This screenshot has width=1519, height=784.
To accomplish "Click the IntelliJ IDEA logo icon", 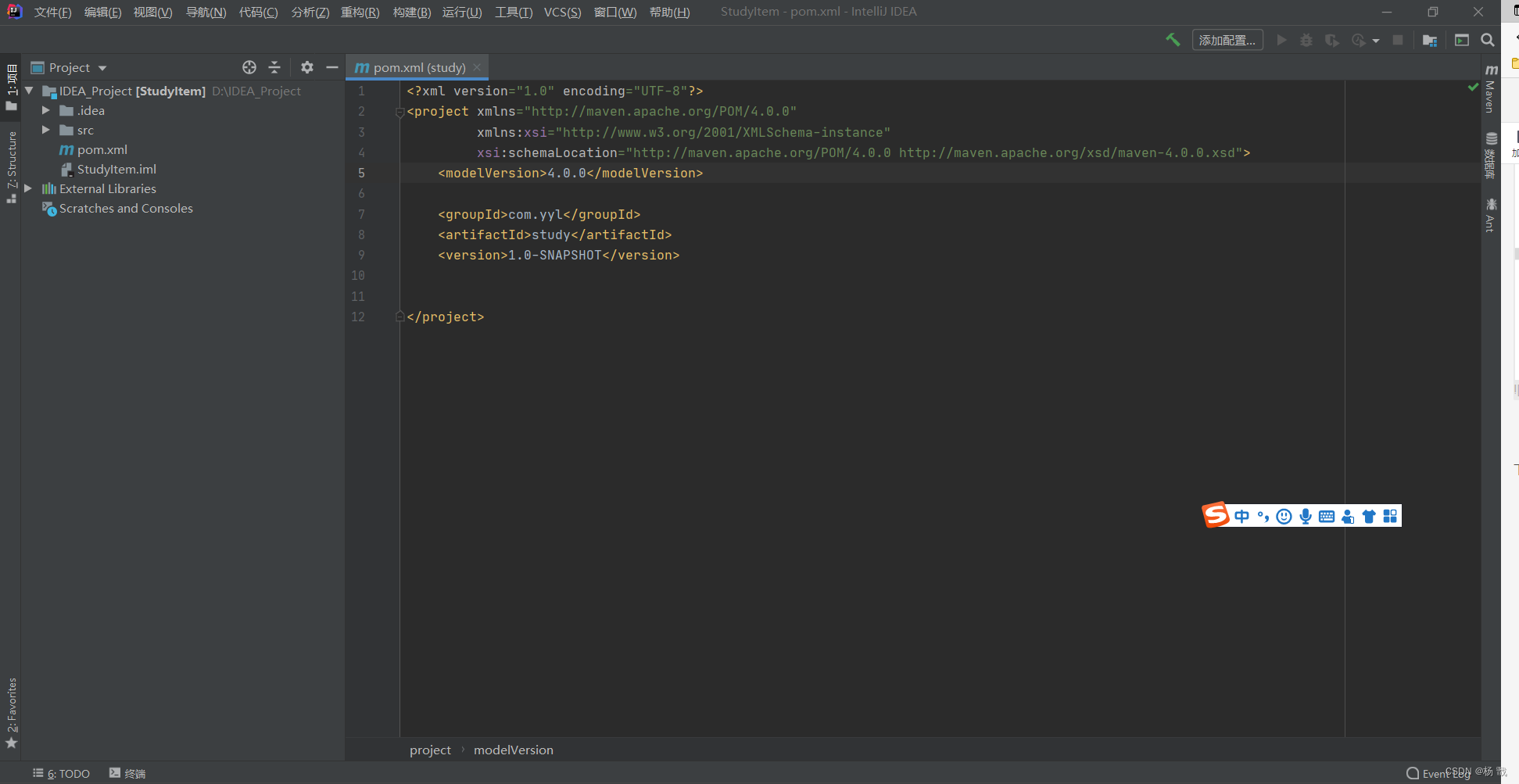I will click(14, 12).
